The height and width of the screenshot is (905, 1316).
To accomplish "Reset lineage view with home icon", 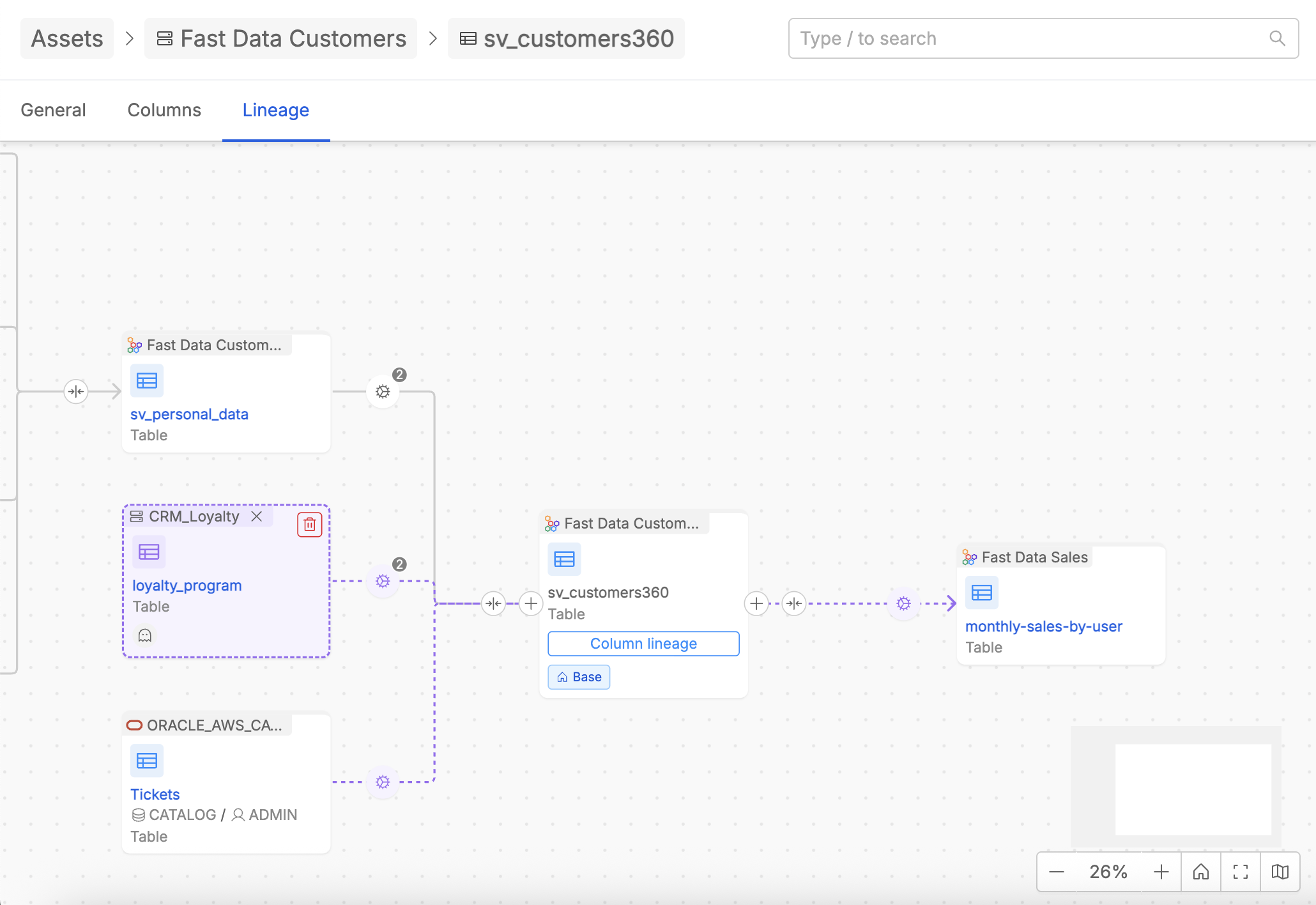I will click(1201, 872).
